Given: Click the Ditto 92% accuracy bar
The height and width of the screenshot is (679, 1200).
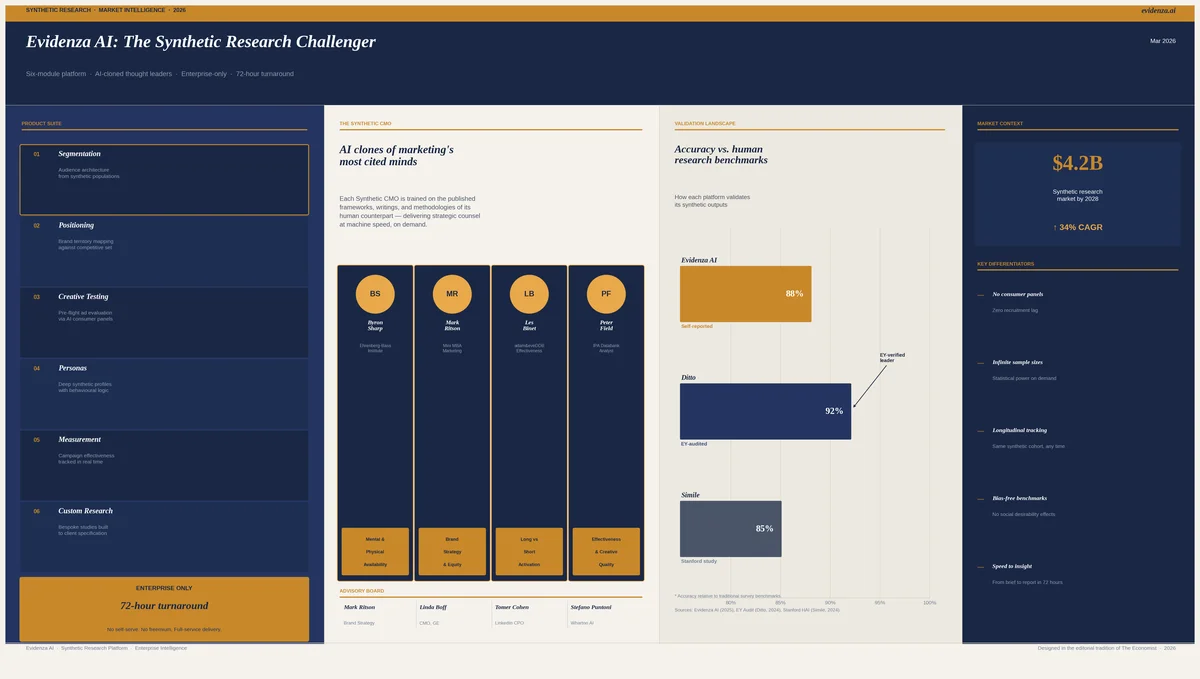Looking at the screenshot, I should [765, 411].
